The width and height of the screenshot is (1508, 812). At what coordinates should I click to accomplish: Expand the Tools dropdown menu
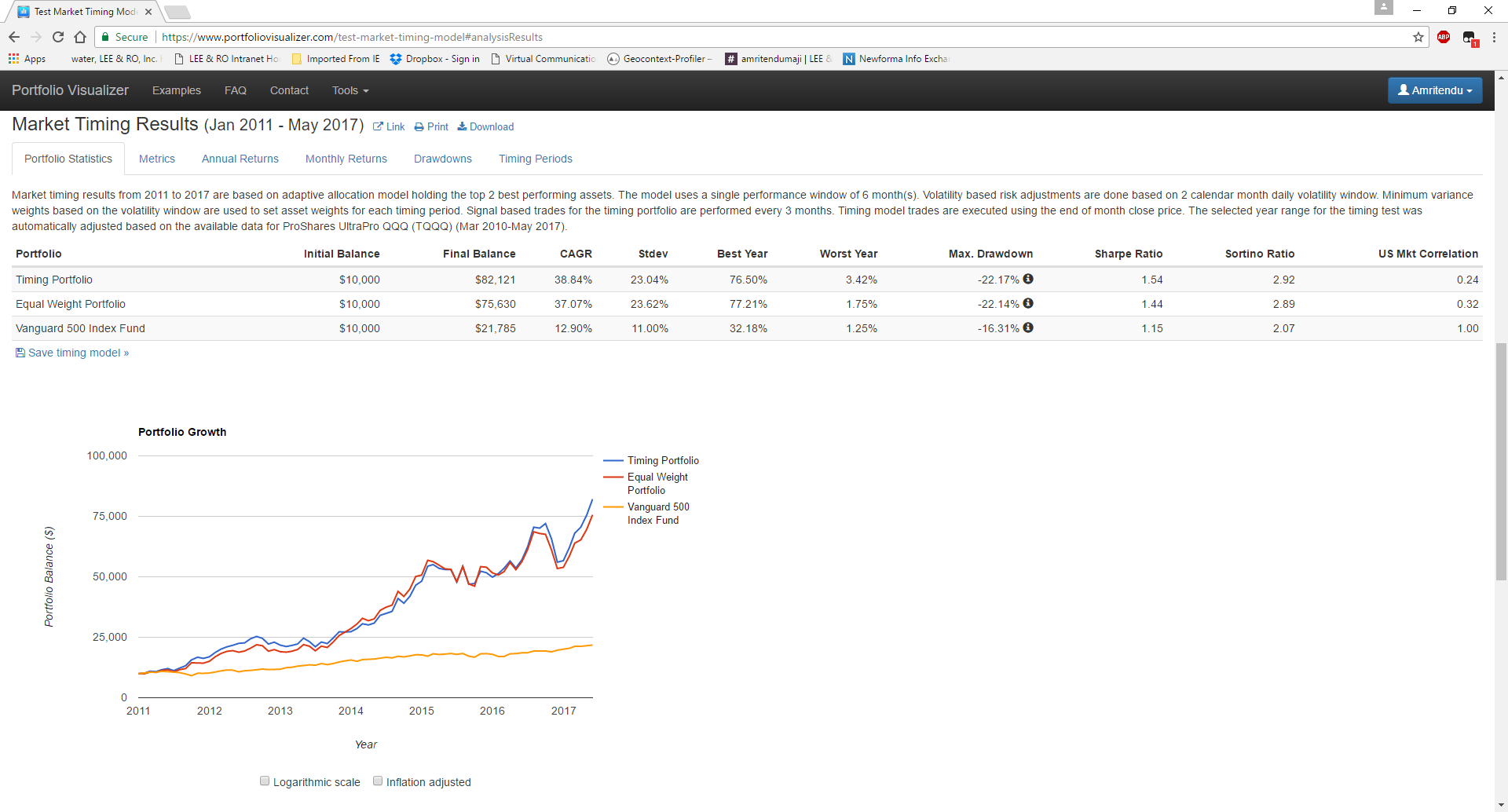click(x=350, y=90)
